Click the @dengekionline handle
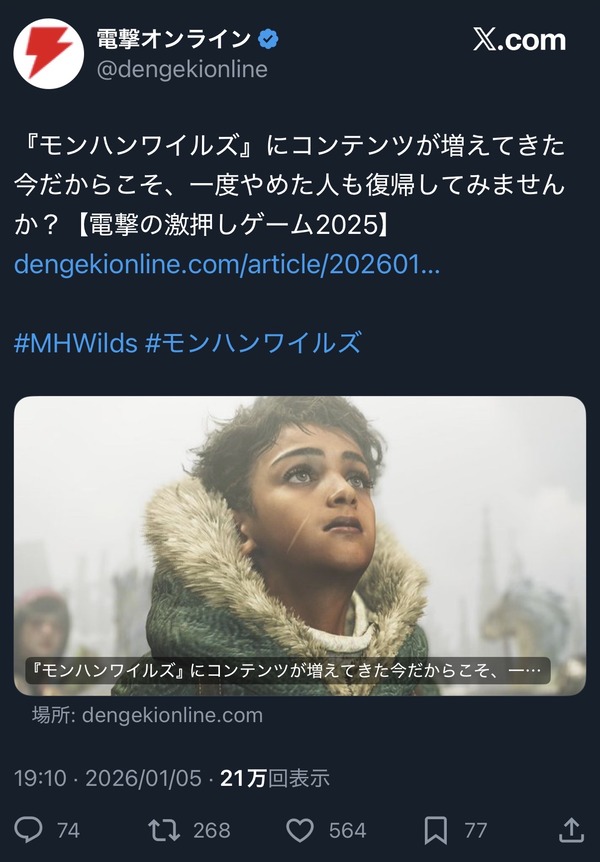 point(182,69)
